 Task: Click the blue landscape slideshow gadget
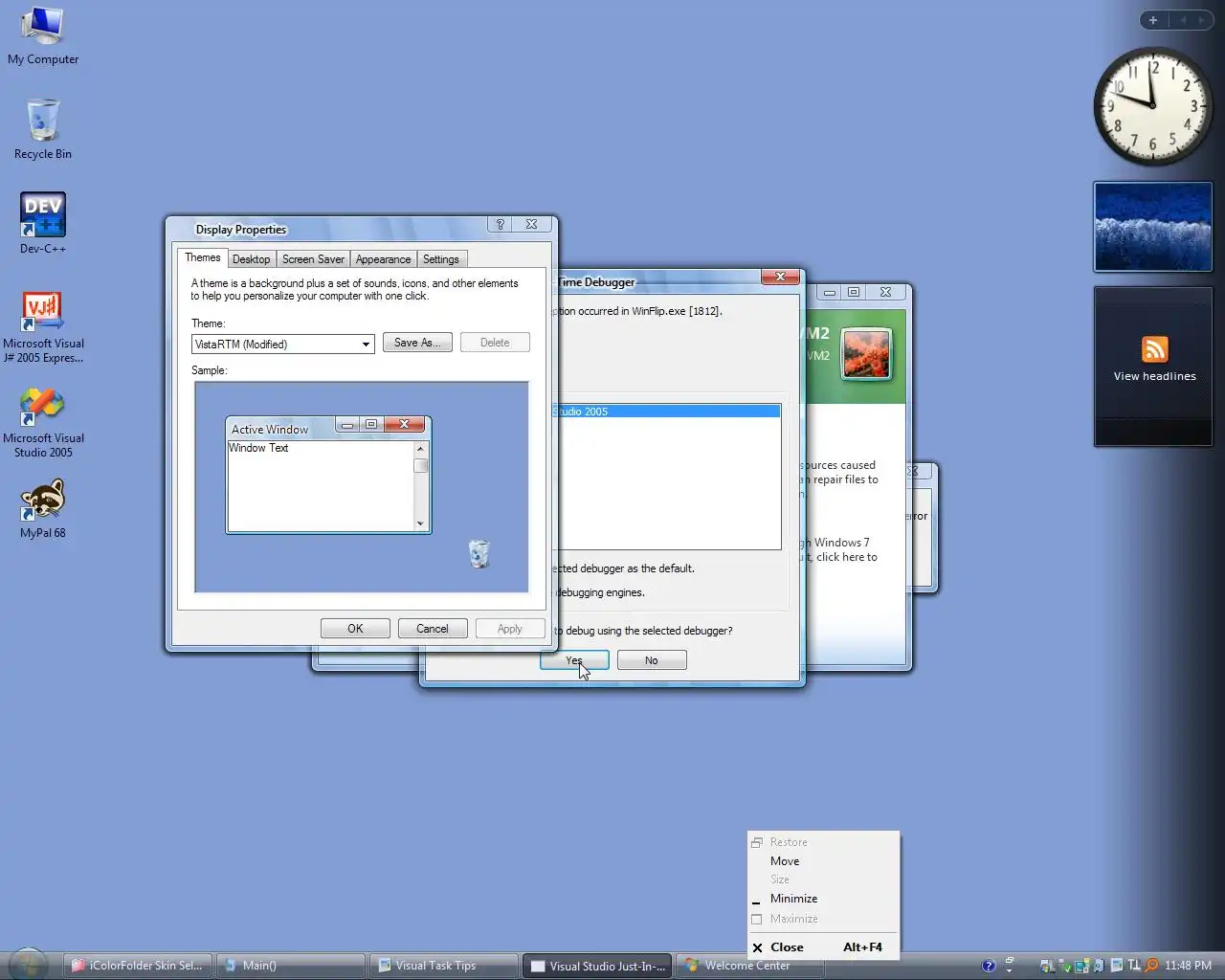coord(1152,227)
